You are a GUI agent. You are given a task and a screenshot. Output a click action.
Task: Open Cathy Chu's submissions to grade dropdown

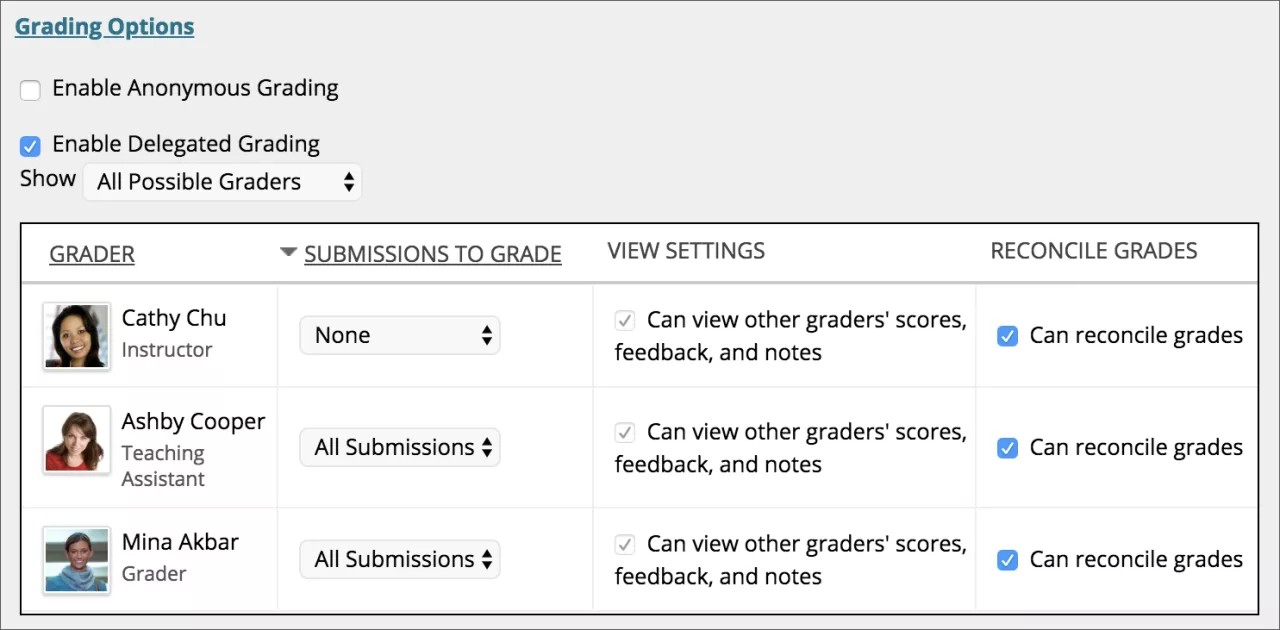400,335
